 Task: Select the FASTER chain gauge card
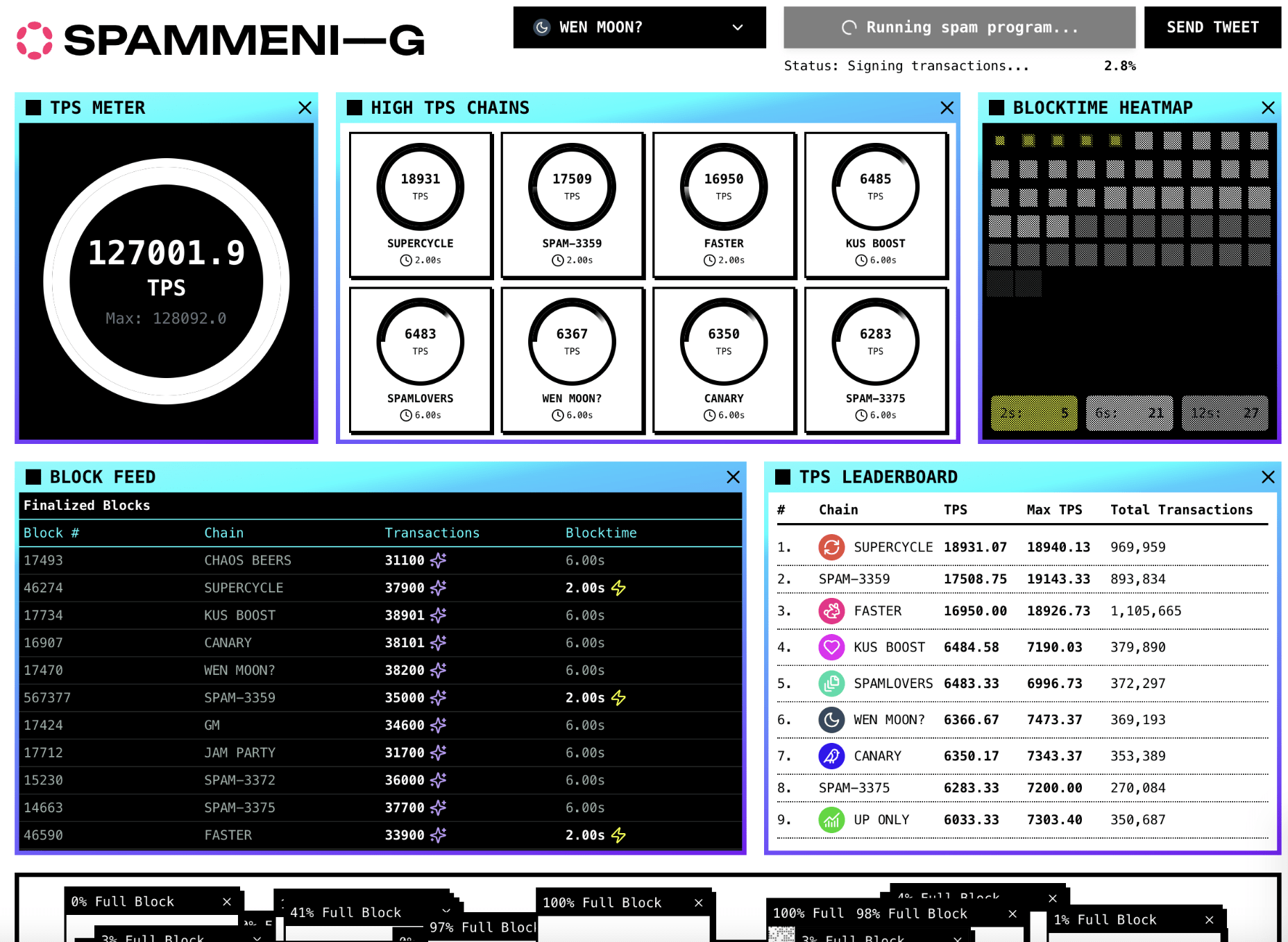724,205
